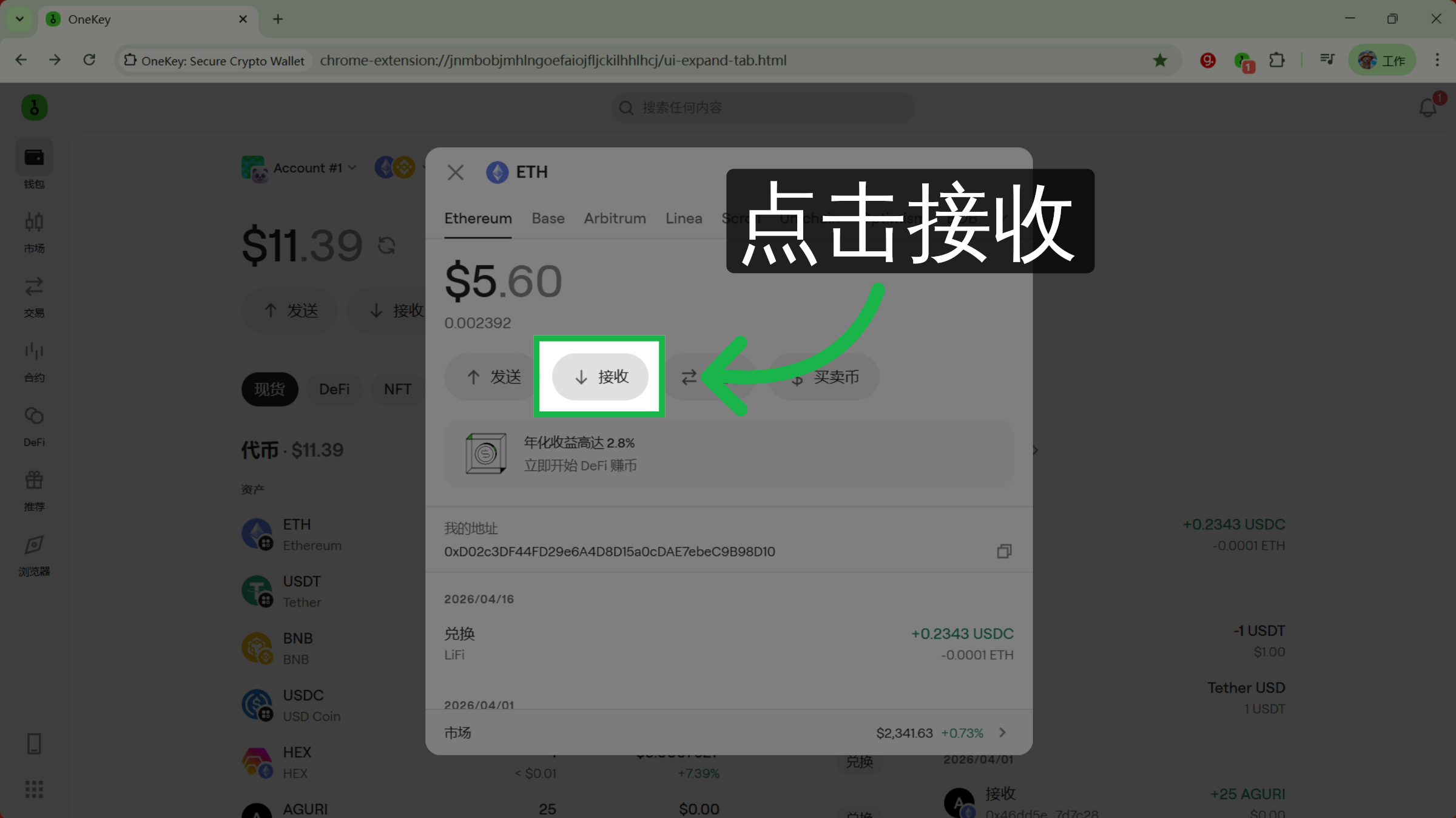
Task: Open the Referral (推荐) gift sidebar icon
Action: (34, 490)
